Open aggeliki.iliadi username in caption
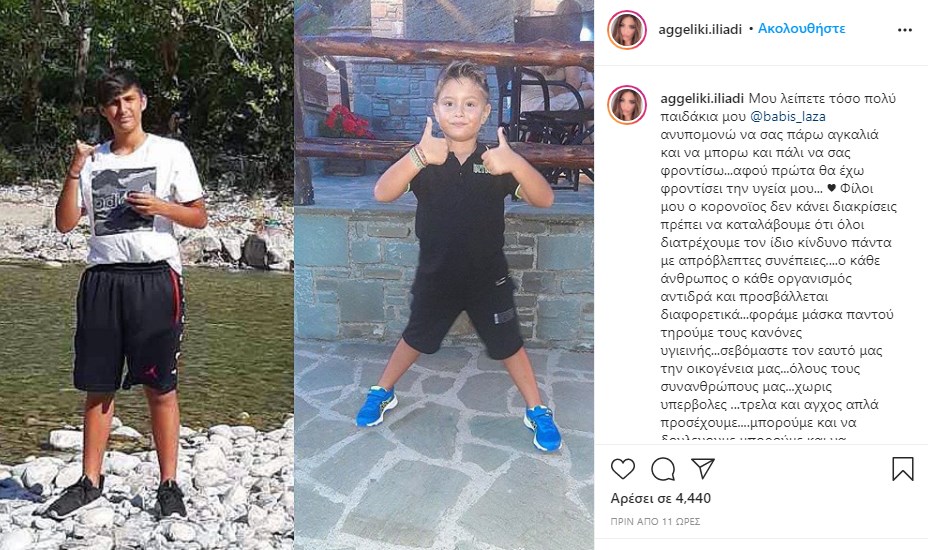The image size is (928, 550). [703, 99]
